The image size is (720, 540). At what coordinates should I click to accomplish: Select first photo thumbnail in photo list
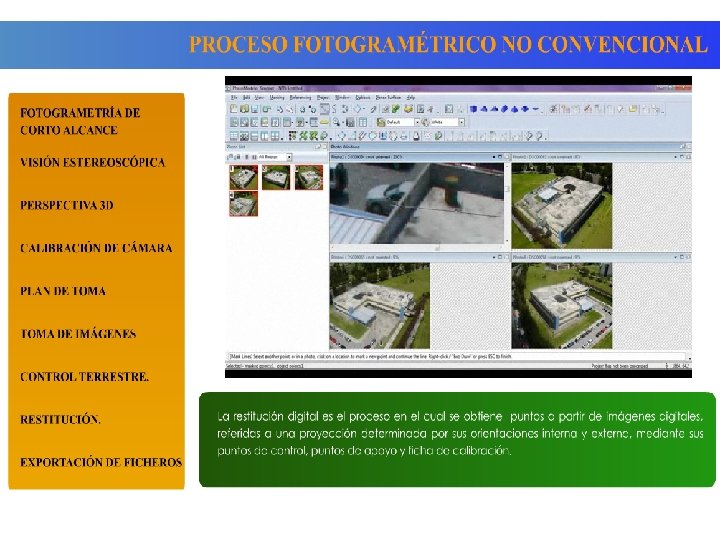(x=243, y=177)
